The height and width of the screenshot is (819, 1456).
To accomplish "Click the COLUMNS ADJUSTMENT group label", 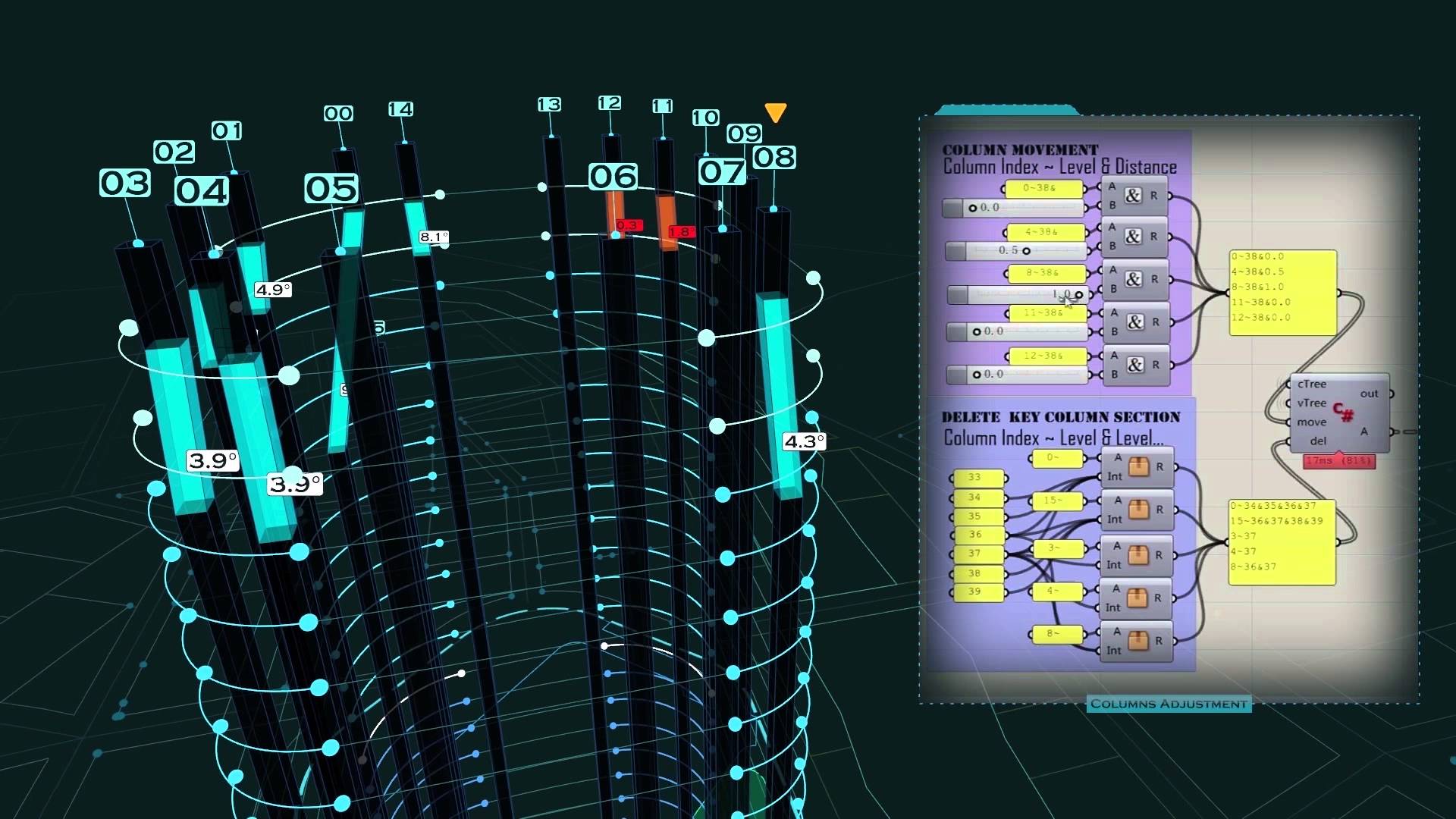I will click(1169, 704).
